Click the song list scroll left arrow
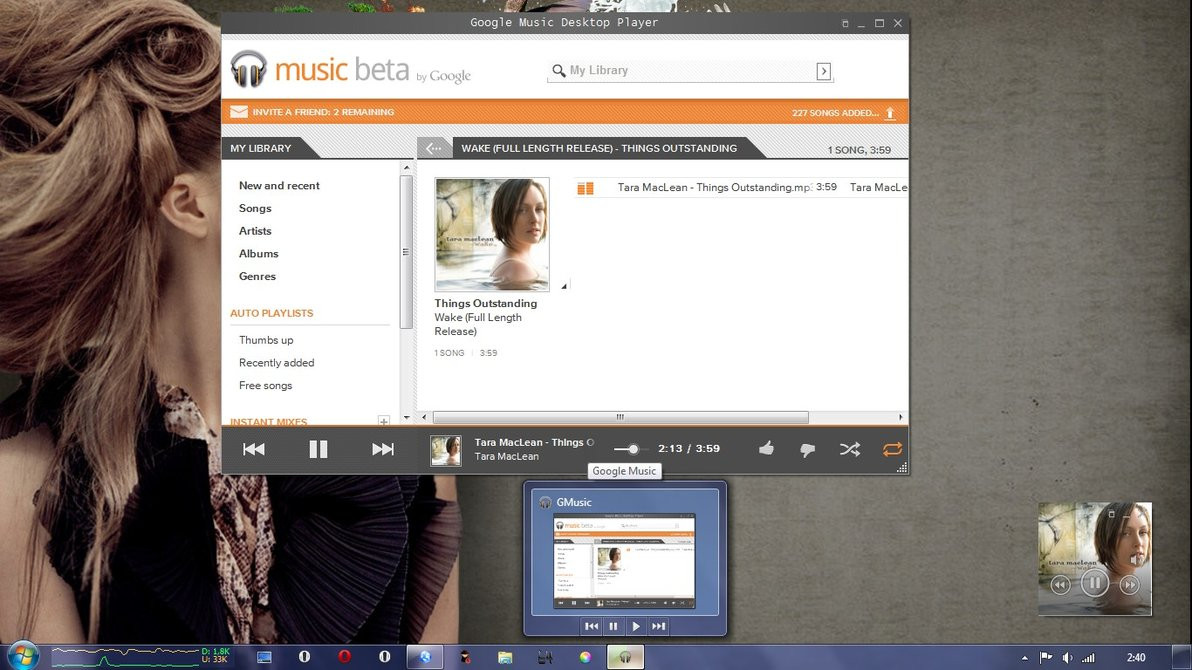Screen dimensions: 1192x670 [x=424, y=417]
